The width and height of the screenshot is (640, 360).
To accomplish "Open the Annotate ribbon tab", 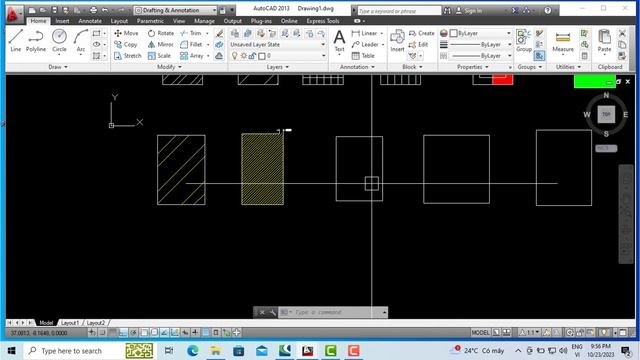I will click(x=90, y=21).
